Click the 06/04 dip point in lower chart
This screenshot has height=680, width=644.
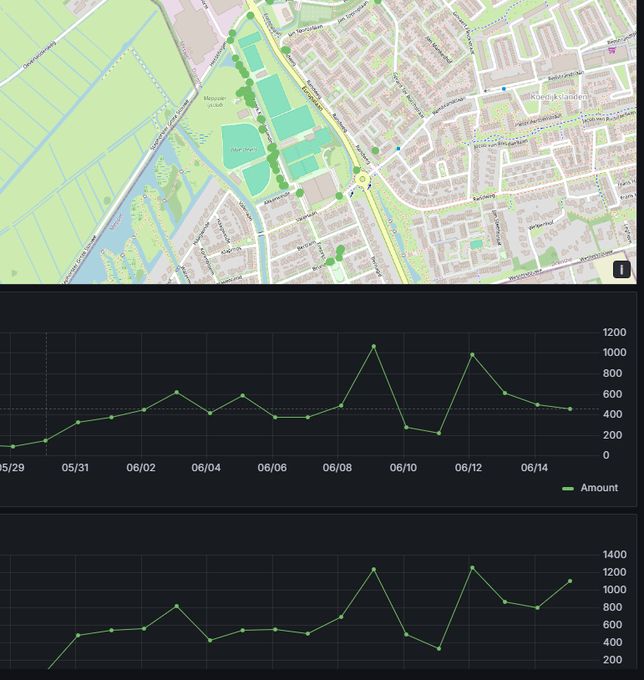[210, 640]
